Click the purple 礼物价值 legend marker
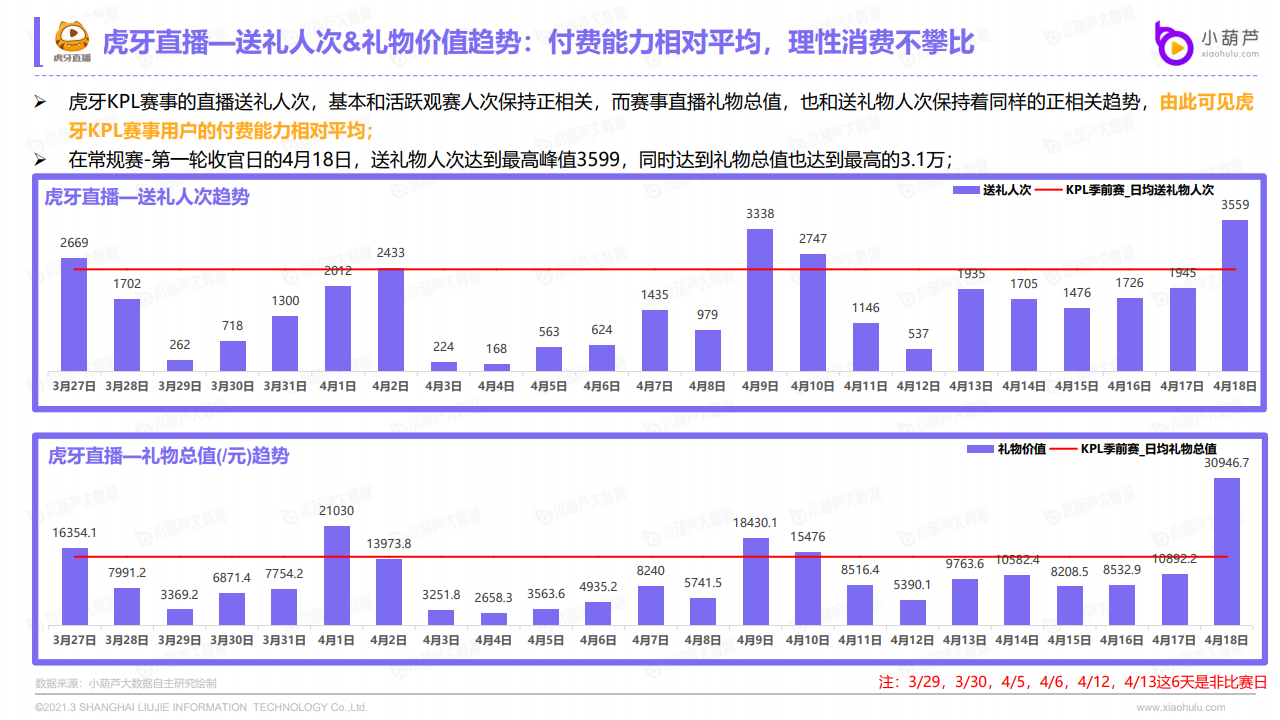The image size is (1280, 720). coord(981,450)
